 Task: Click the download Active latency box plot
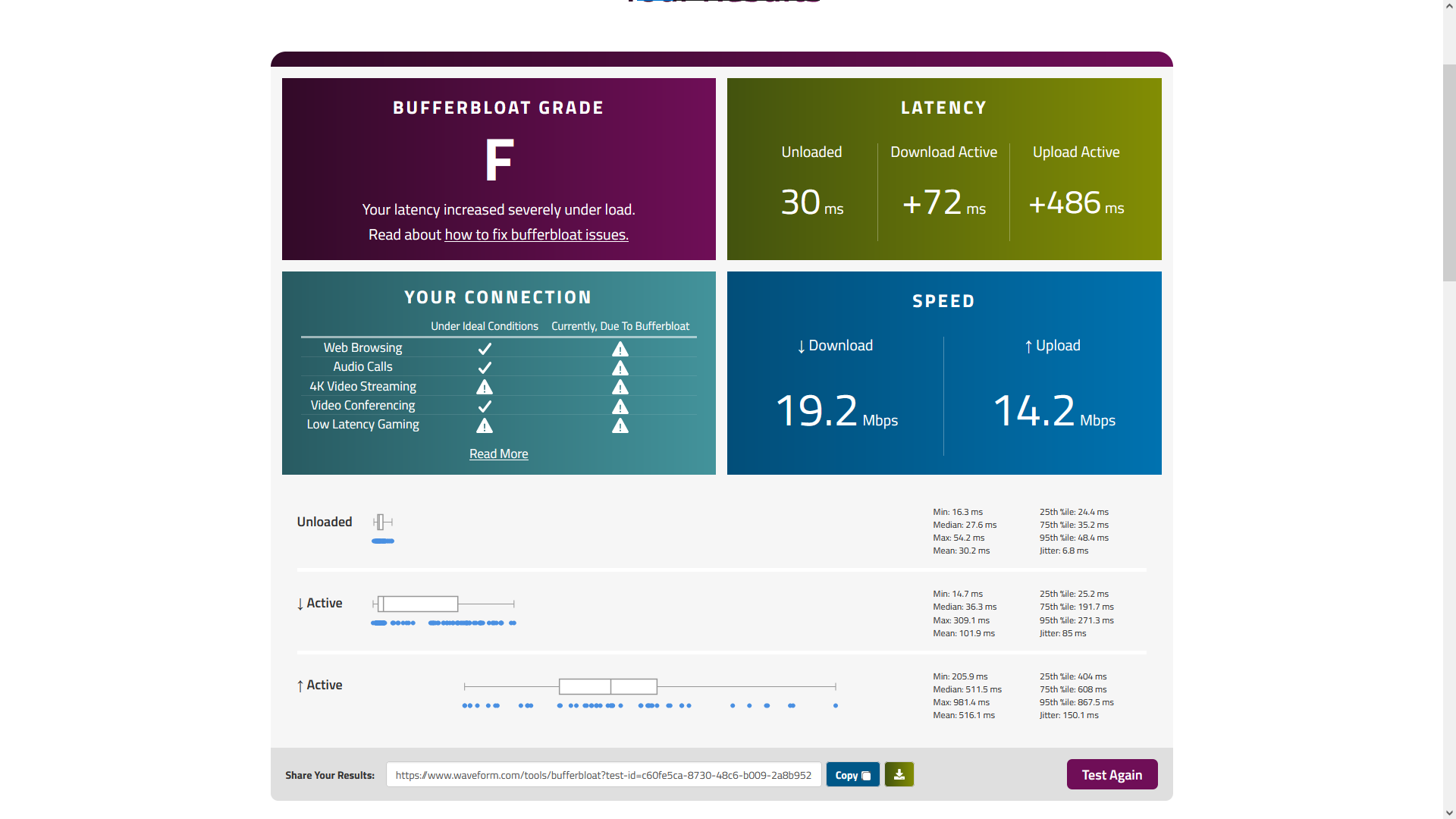444,604
